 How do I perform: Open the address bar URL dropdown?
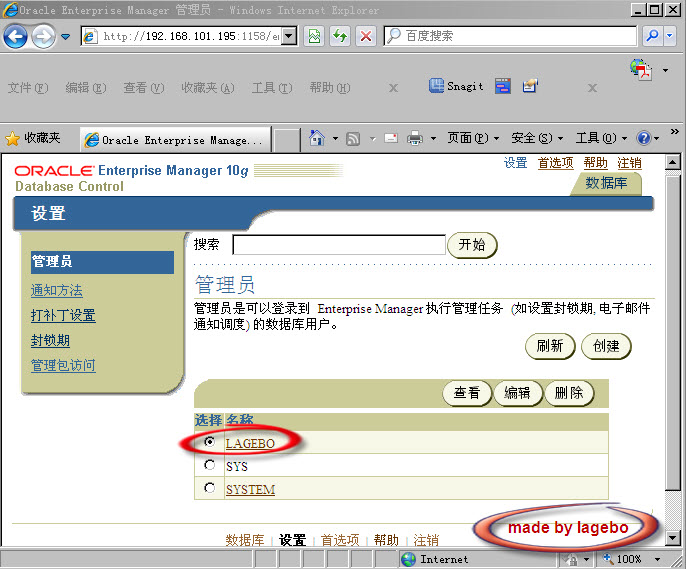coord(289,36)
